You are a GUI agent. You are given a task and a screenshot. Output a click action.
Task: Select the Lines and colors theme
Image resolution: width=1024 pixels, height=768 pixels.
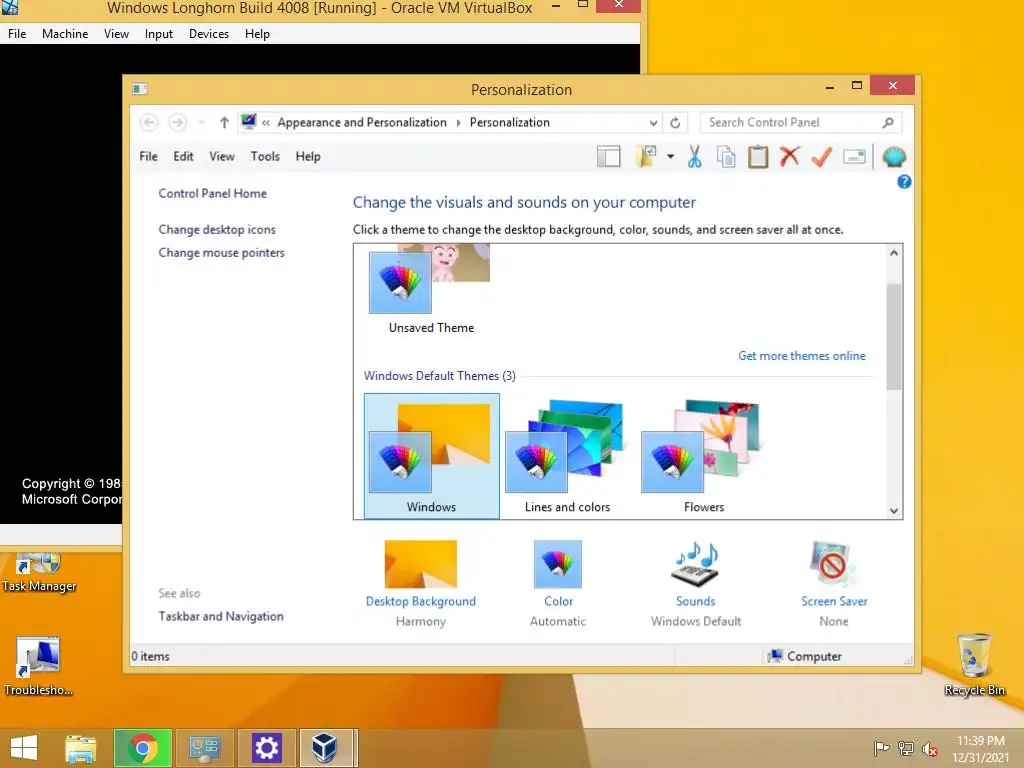tap(568, 456)
